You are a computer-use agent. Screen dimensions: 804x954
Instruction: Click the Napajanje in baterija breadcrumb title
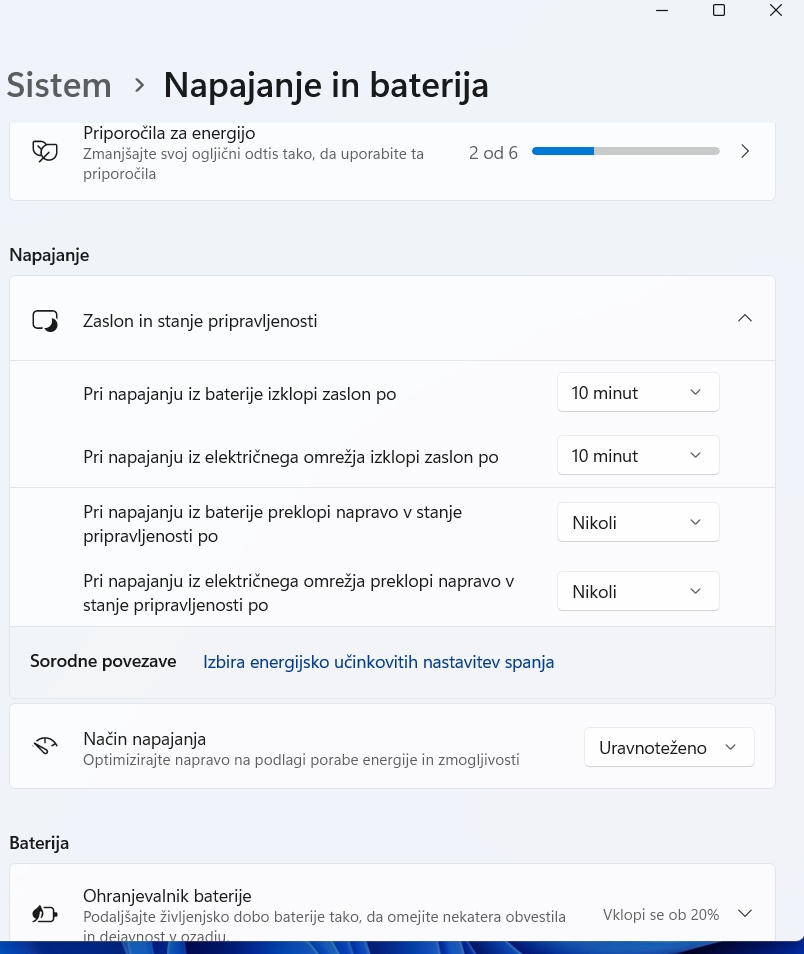[326, 85]
